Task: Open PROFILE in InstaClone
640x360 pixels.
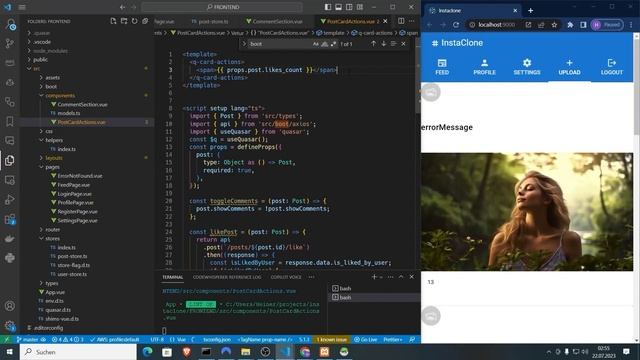Action: tap(484, 67)
